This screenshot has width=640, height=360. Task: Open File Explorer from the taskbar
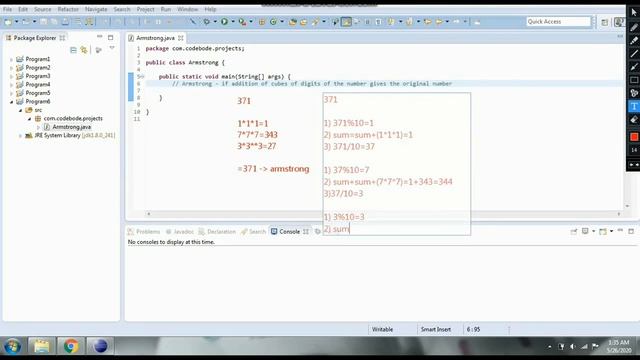pyautogui.click(x=42, y=346)
